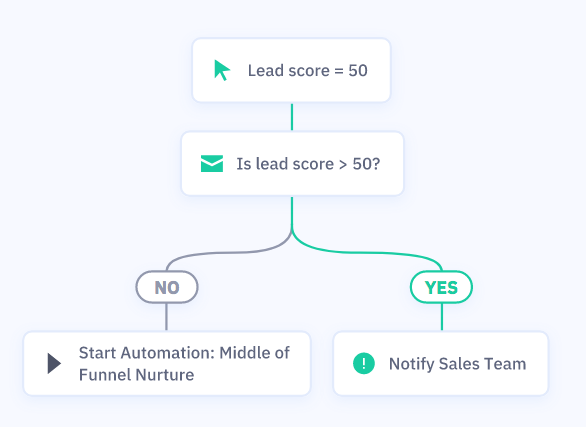Click green connector between trigger and condition

tap(292, 117)
